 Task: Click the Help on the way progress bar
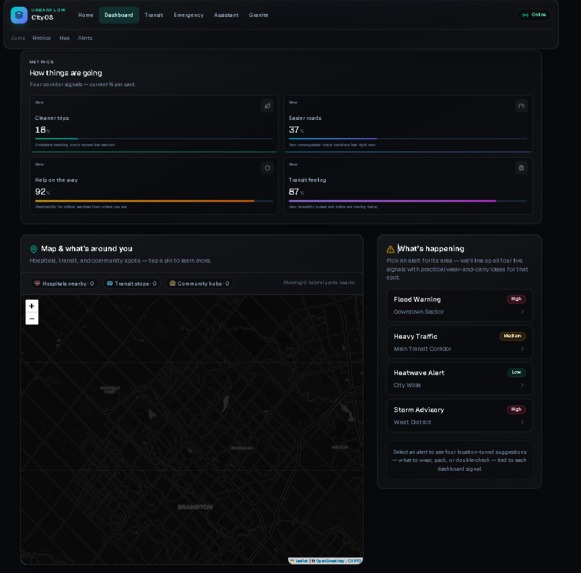click(154, 201)
